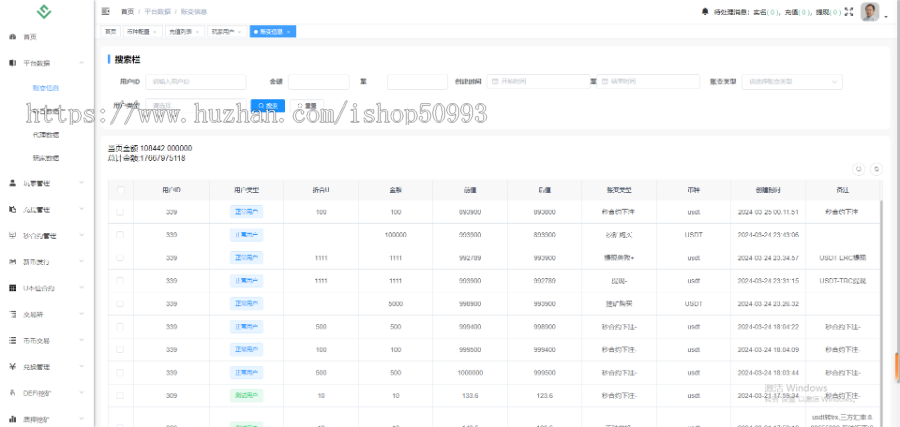Expand the 新币发行 sidebar group
Viewport: 900px width, 427px height.
click(x=82, y=262)
